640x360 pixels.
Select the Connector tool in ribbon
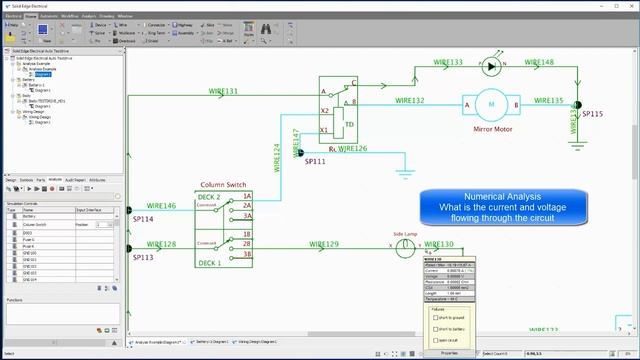[154, 25]
